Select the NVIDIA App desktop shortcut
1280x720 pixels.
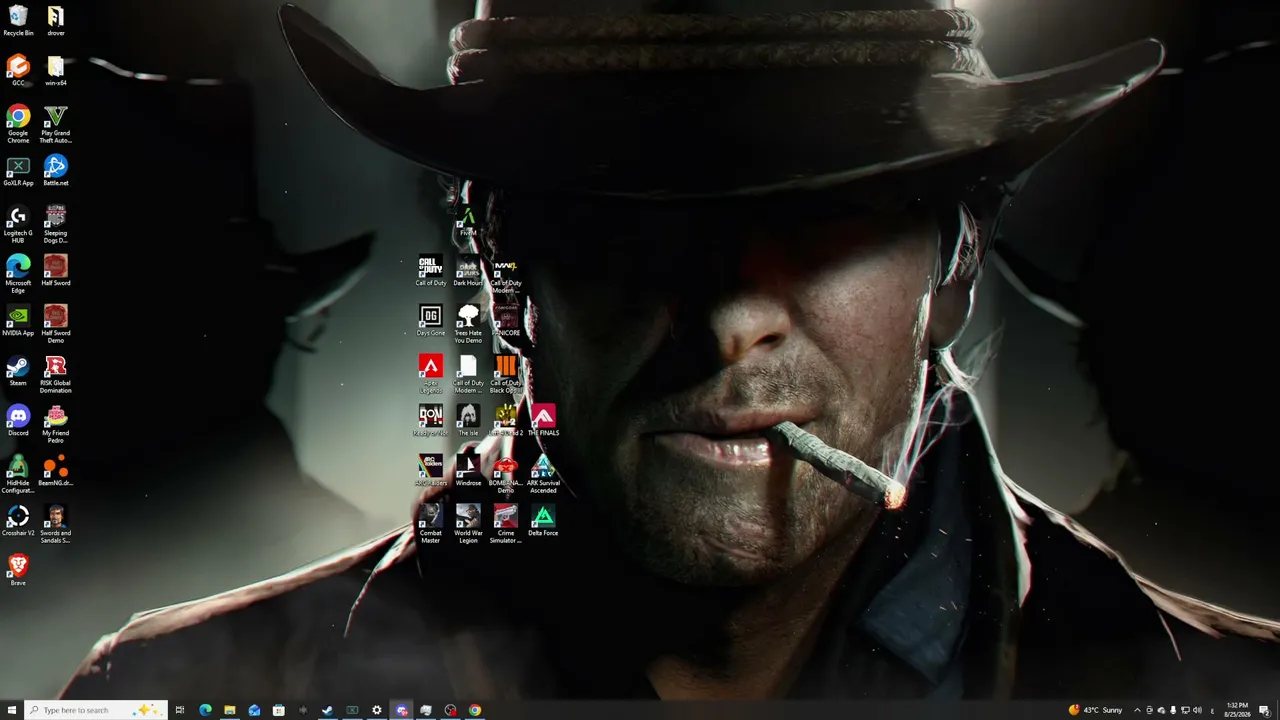point(18,321)
